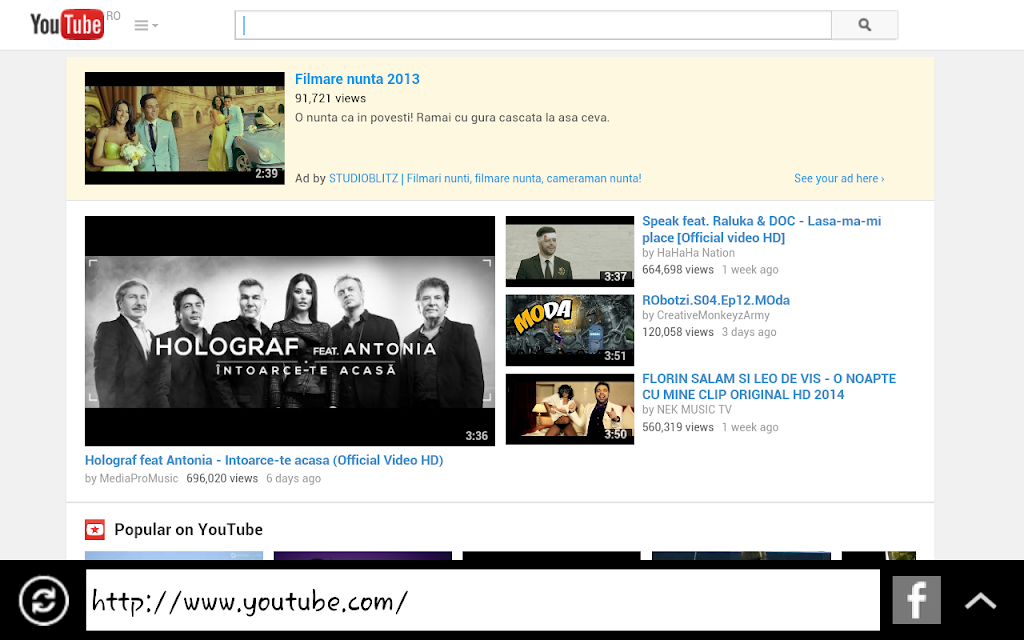Click the Popular on YouTube section icon
The height and width of the screenshot is (640, 1024).
pos(95,530)
